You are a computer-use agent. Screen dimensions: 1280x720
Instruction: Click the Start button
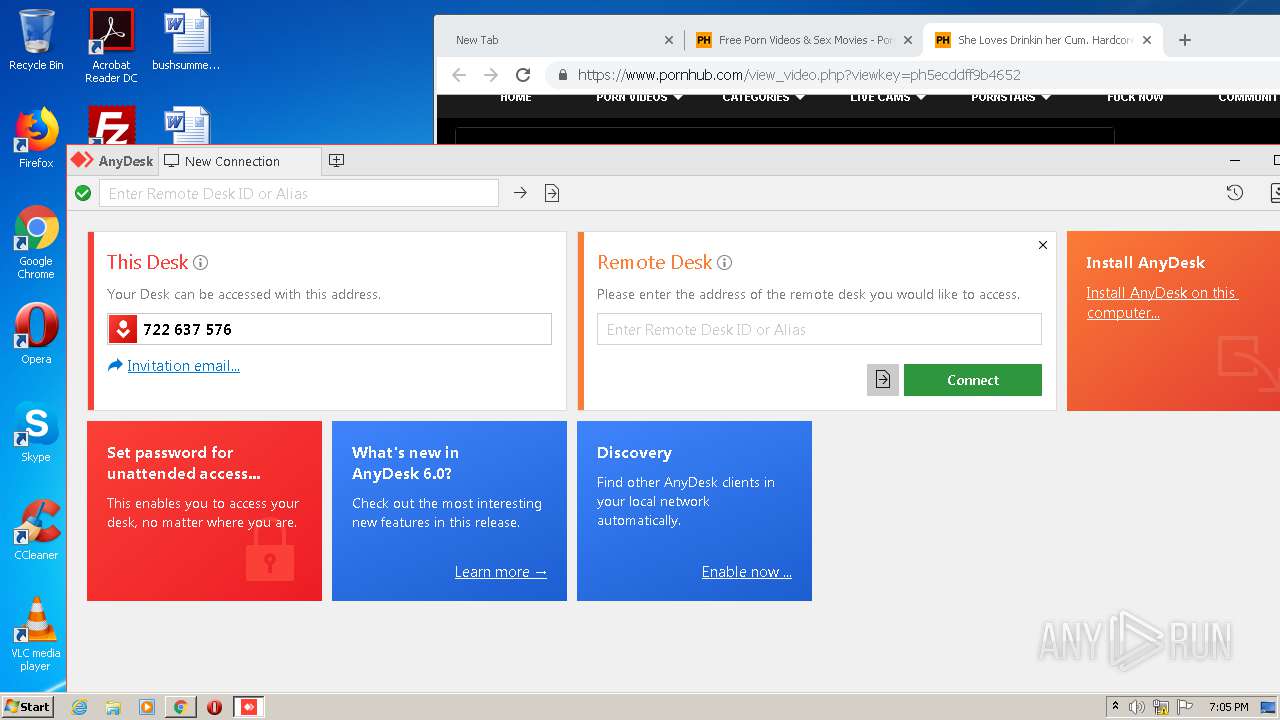pyautogui.click(x=27, y=706)
